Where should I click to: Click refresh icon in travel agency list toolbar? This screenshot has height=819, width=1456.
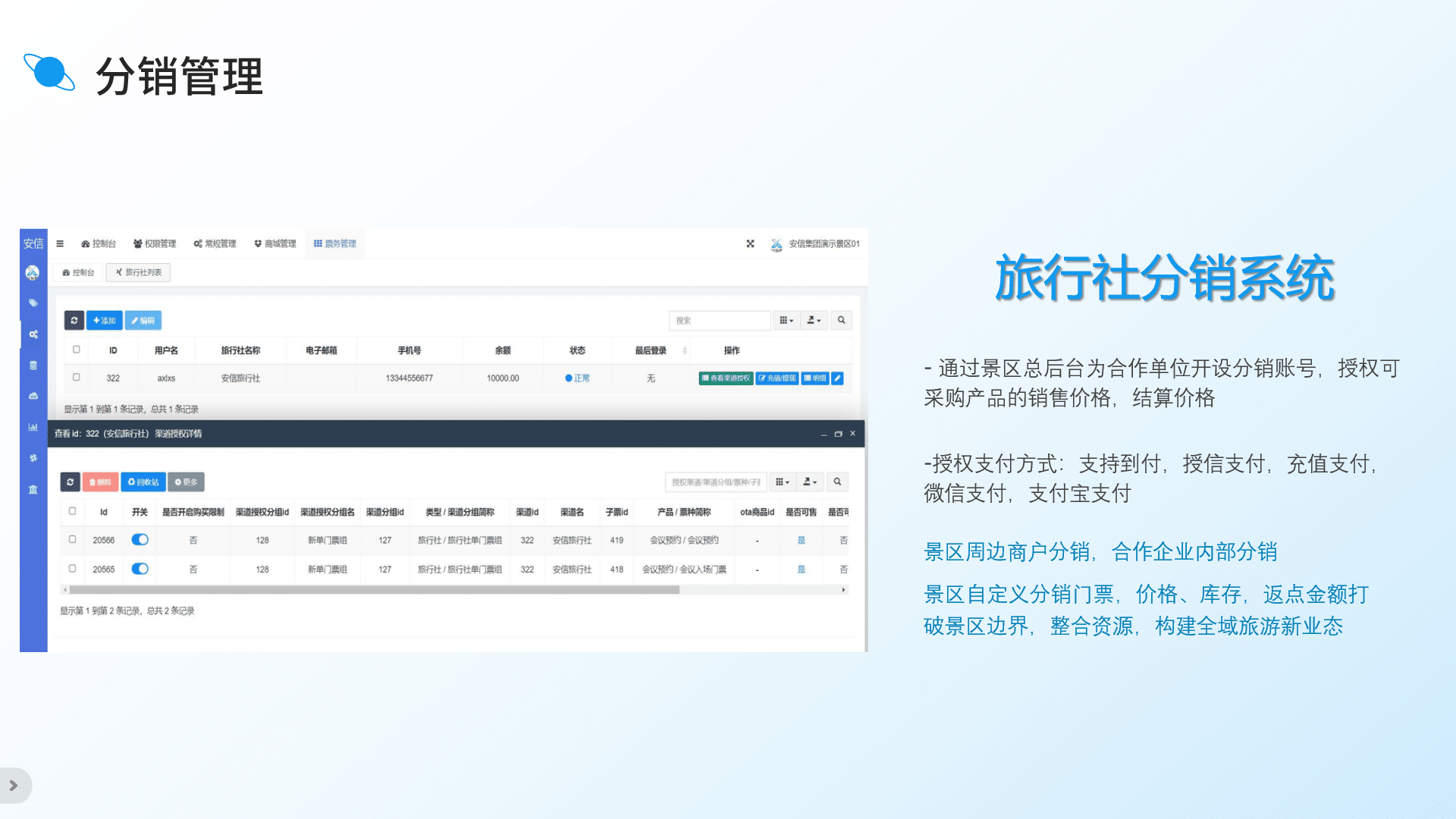74,321
